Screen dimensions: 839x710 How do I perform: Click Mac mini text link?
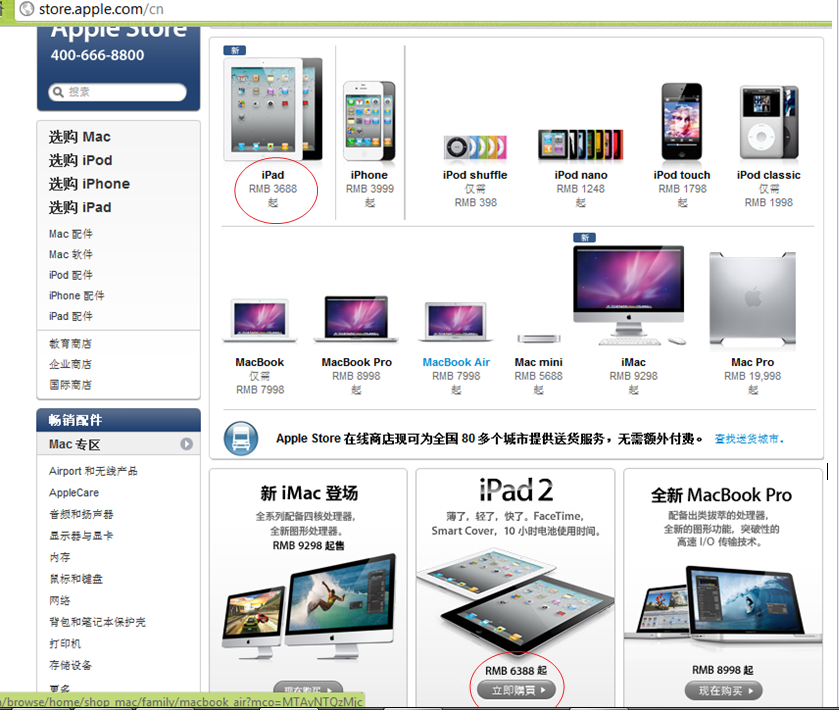539,362
